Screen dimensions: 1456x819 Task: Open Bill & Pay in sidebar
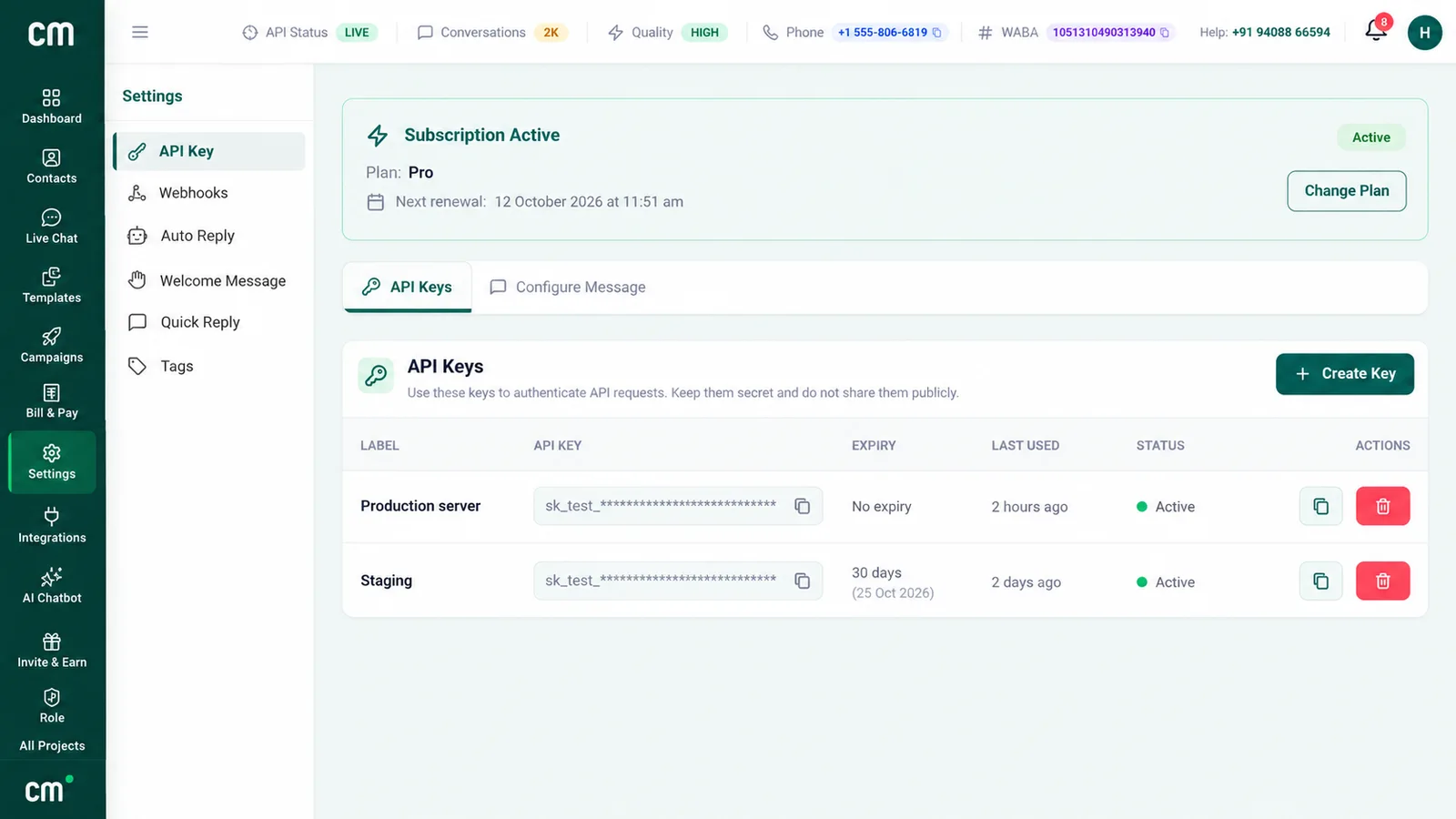[x=52, y=401]
